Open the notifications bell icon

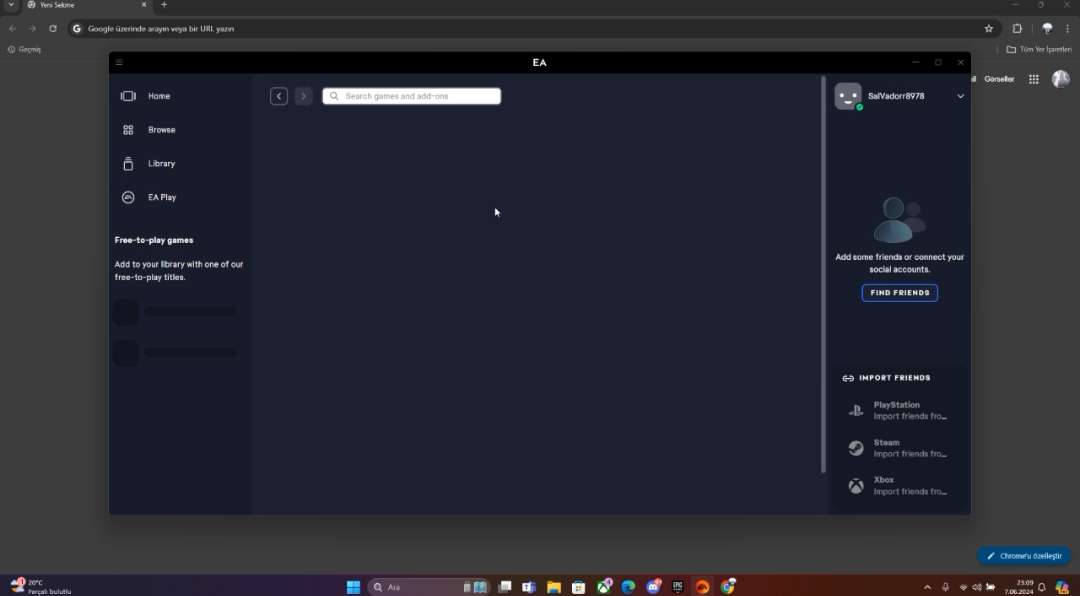pyautogui.click(x=1042, y=587)
